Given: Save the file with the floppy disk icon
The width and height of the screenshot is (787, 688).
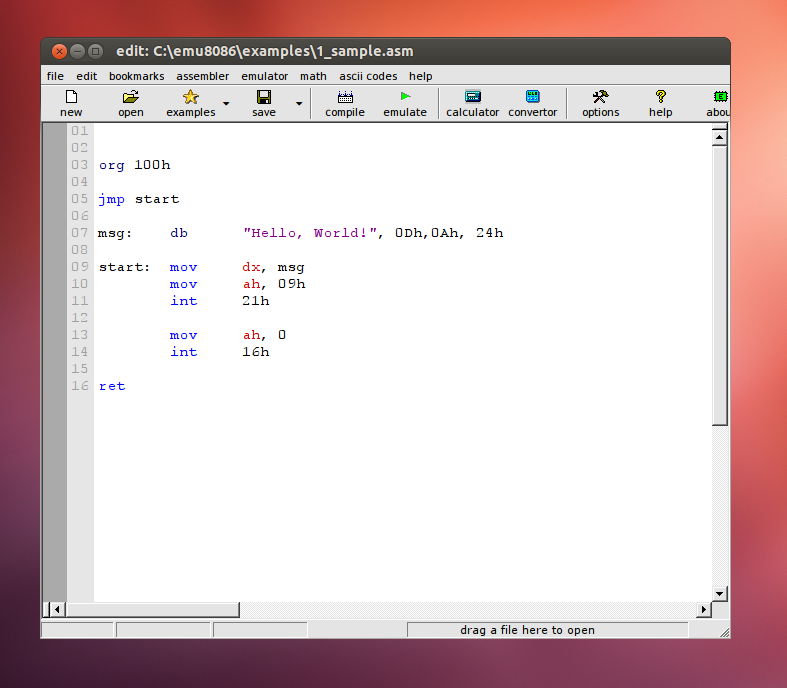Looking at the screenshot, I should pos(264,96).
